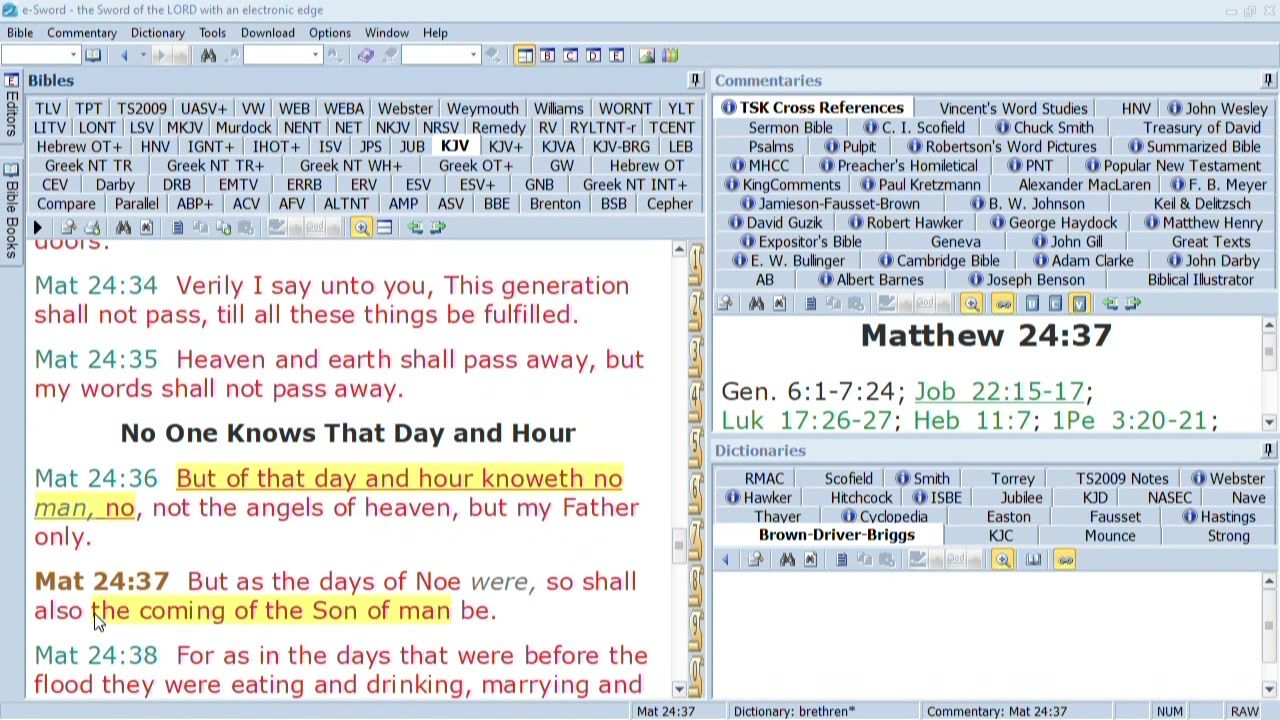Expand the search text combo box in main toolbar
Image resolution: width=1280 pixels, height=720 pixels.
pyautogui.click(x=315, y=56)
